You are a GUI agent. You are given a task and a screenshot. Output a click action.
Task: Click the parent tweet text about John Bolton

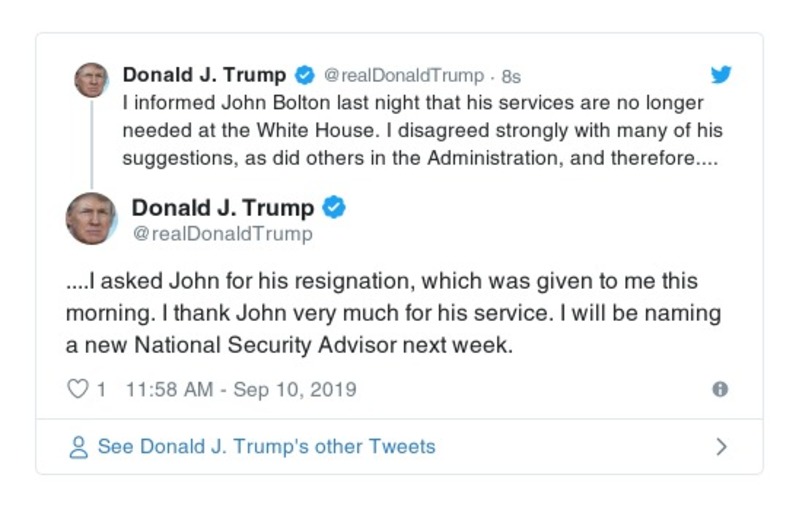422,131
